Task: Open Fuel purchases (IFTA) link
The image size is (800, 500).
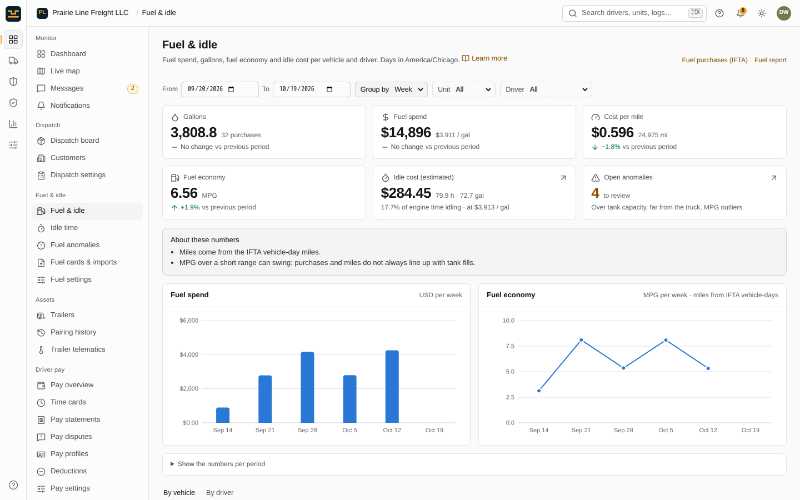Action: pos(714,60)
